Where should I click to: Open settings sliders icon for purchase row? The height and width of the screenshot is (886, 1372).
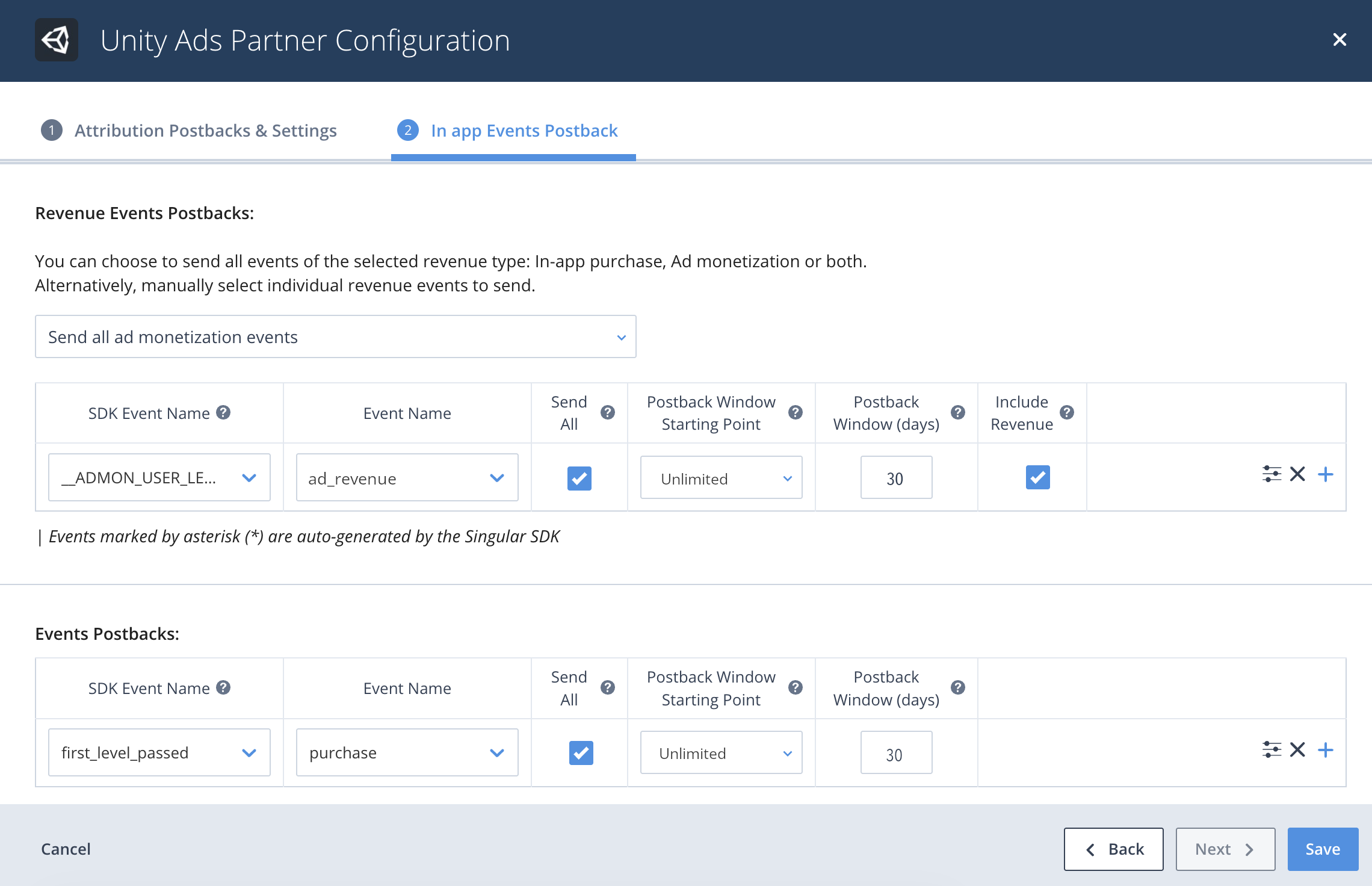1271,749
